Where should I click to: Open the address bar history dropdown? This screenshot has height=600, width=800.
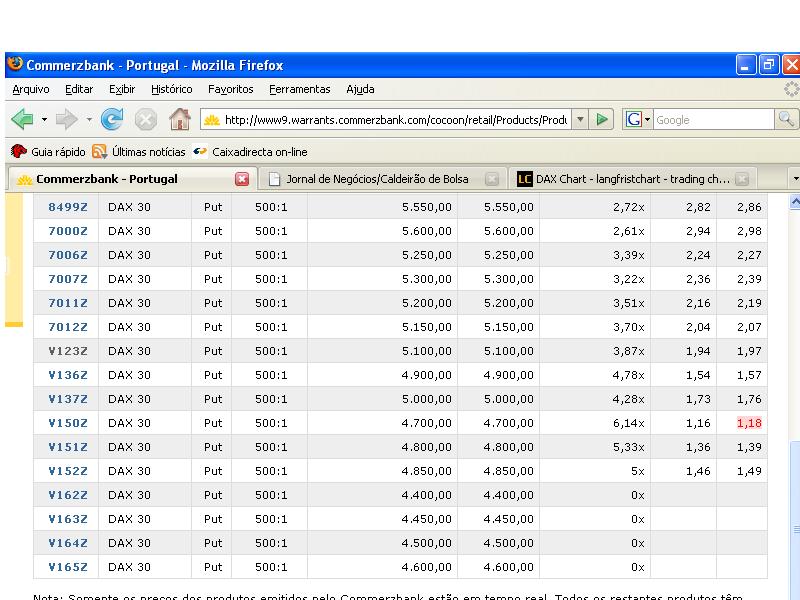[x=580, y=120]
